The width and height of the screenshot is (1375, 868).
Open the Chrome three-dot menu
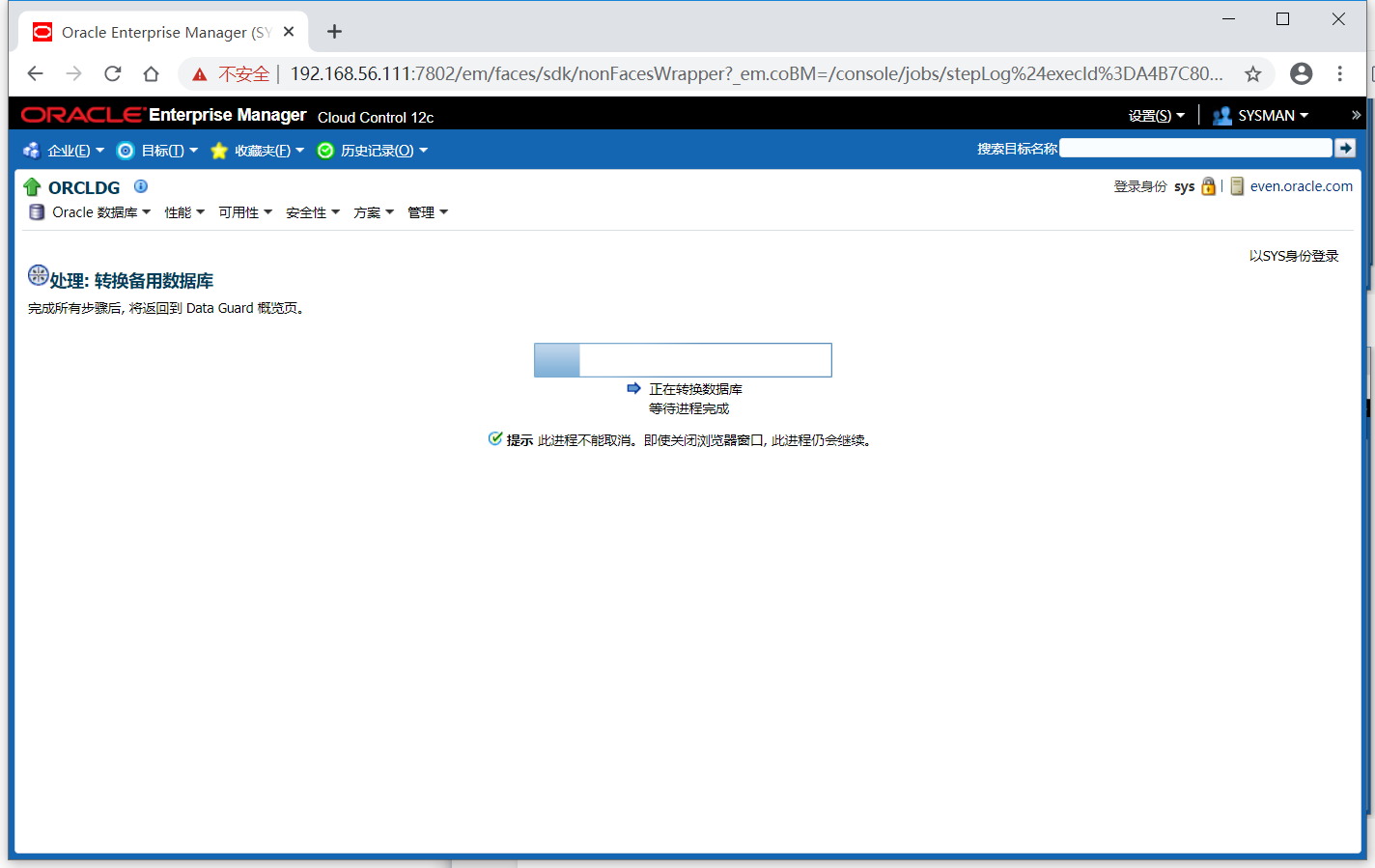click(1339, 73)
